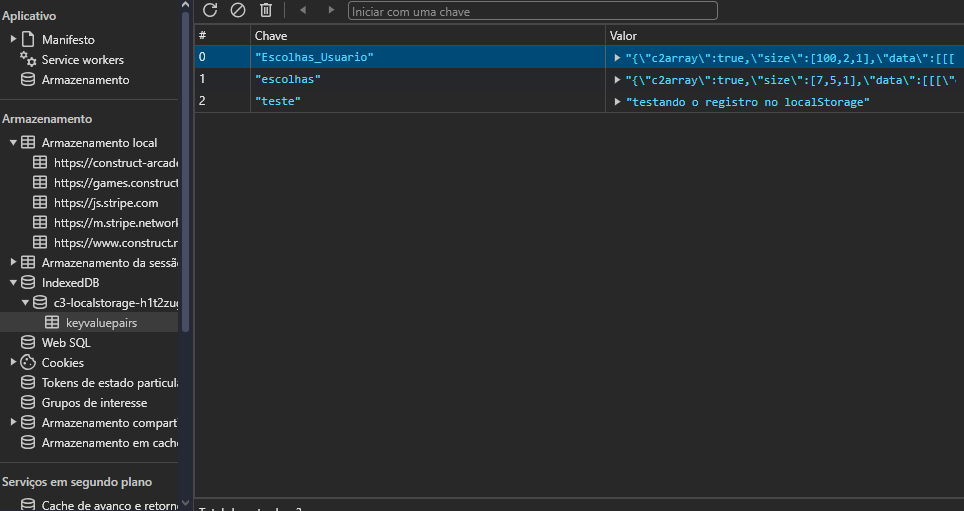
Task: Focus the 'Iniciar com uma chave' key filter field
Action: click(x=532, y=11)
